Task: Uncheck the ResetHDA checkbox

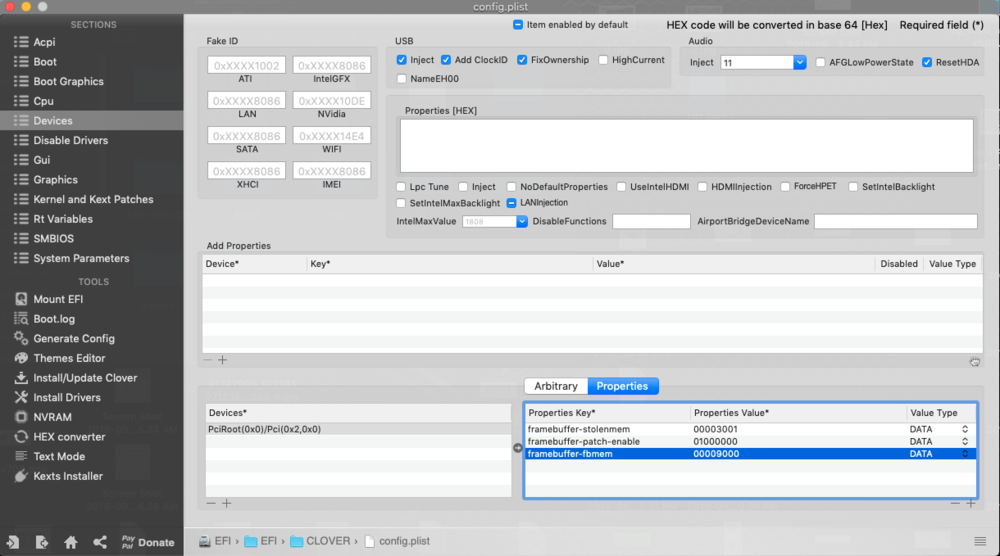Action: pyautogui.click(x=927, y=62)
